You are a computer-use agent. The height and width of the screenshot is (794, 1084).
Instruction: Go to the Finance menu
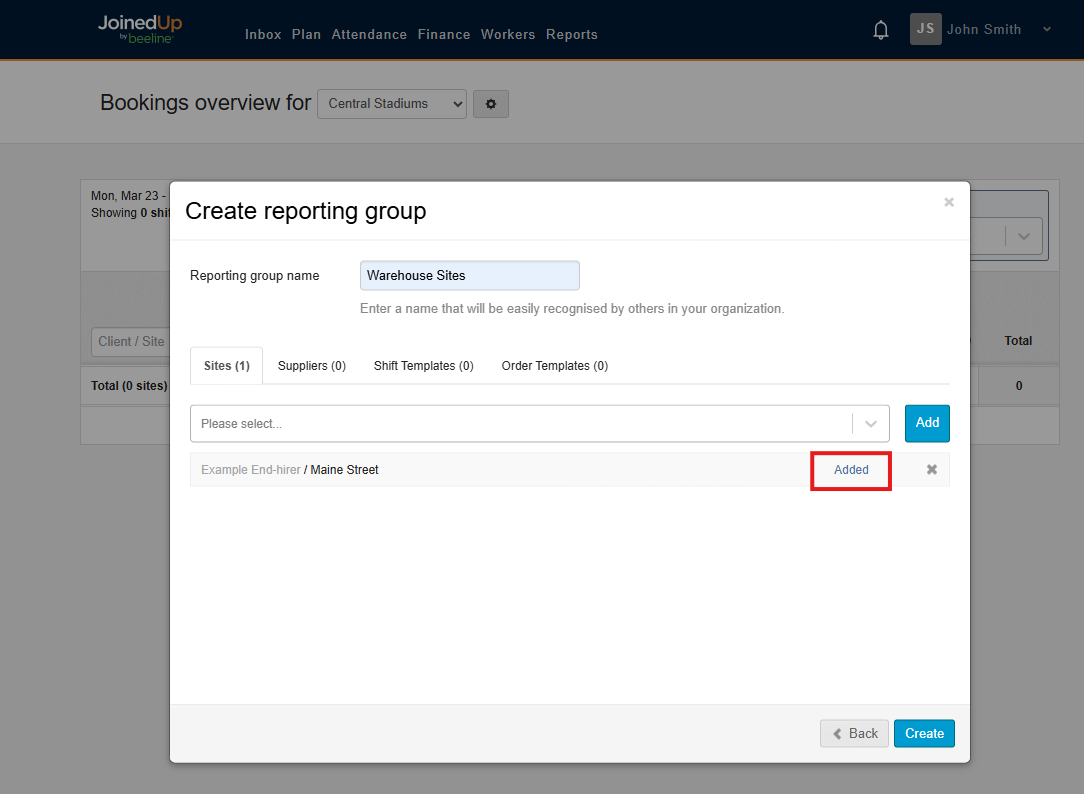point(444,35)
